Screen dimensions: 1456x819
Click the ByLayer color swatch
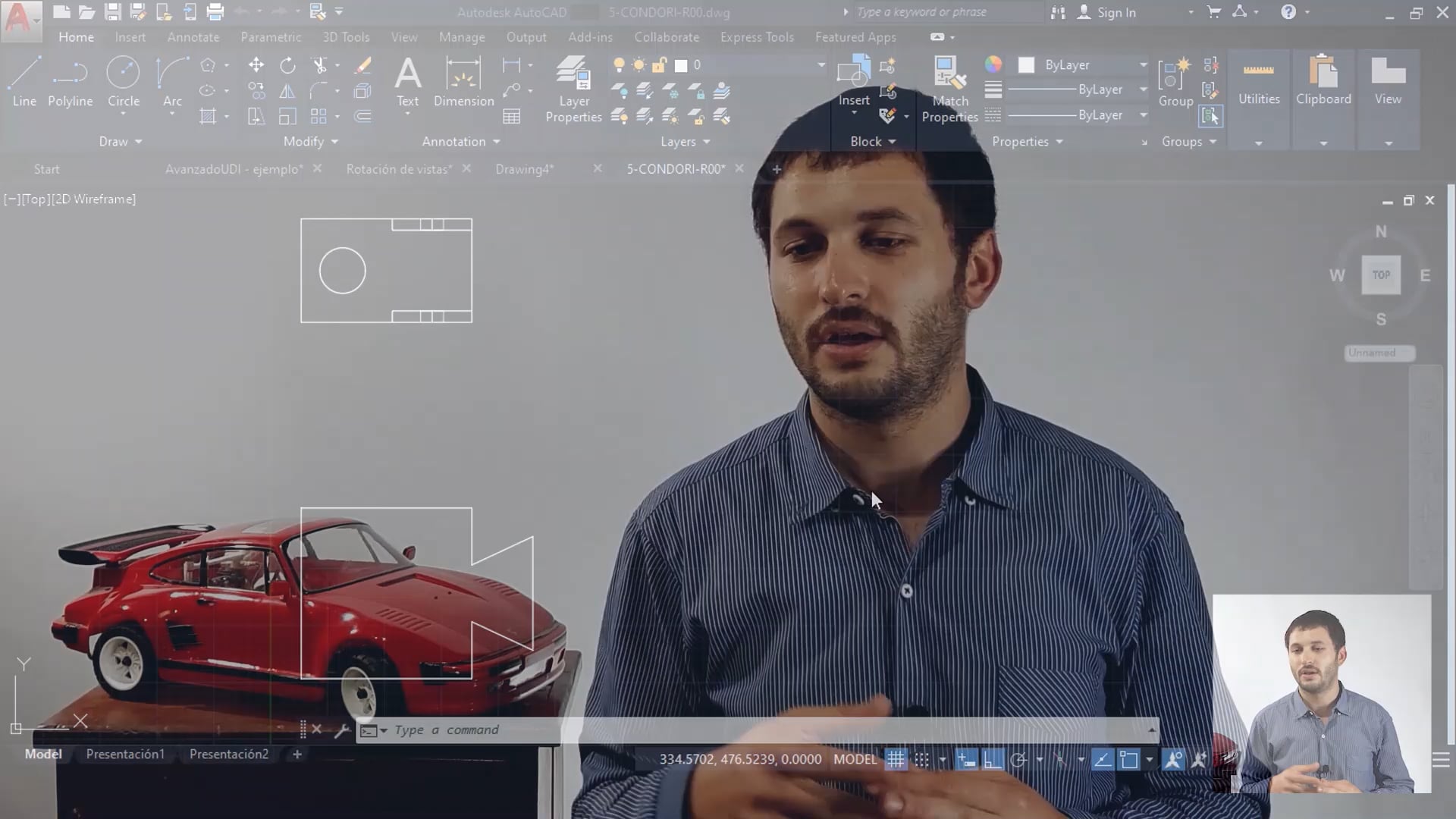[1028, 64]
